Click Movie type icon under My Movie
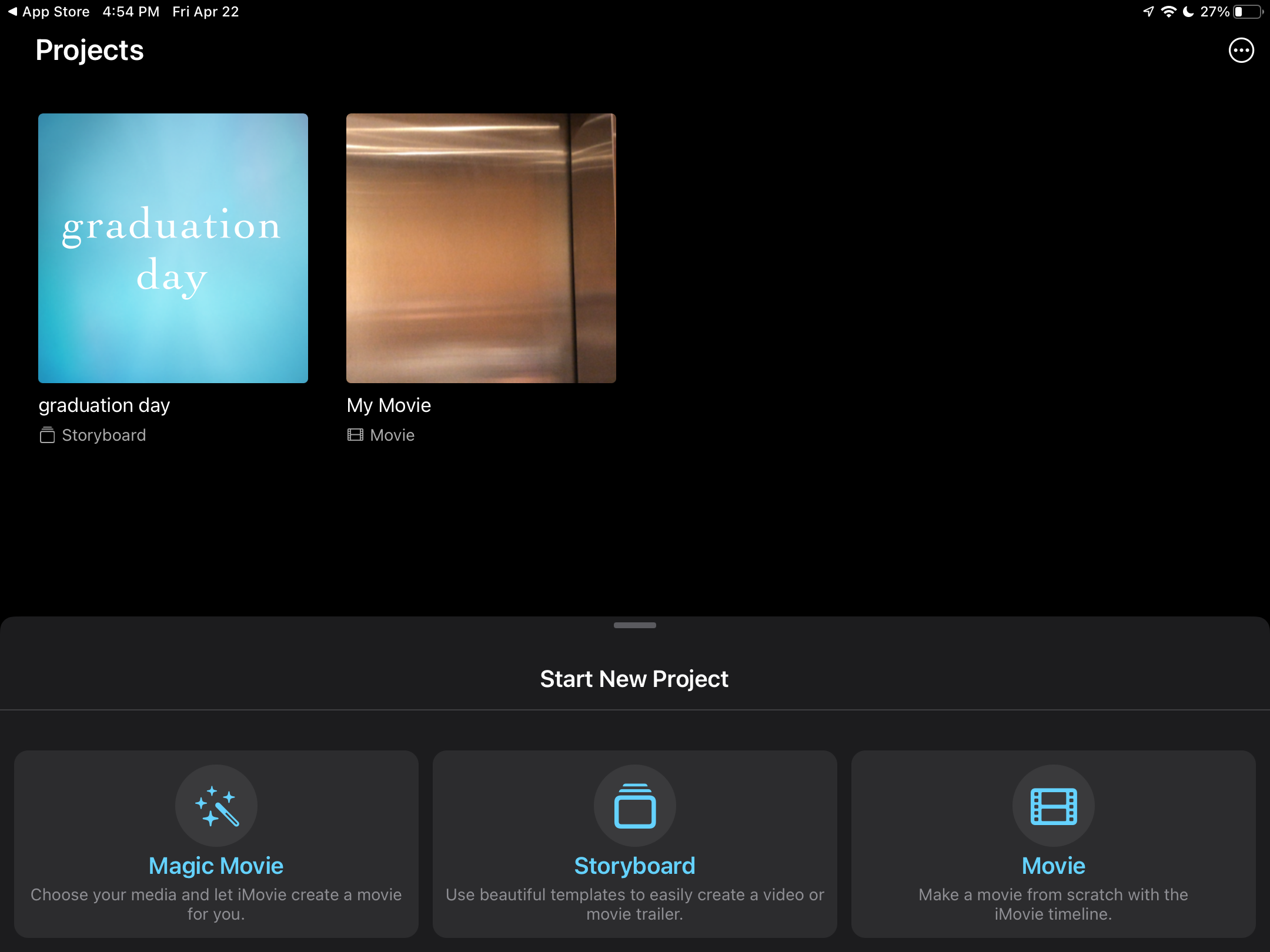Viewport: 1270px width, 952px height. (355, 435)
